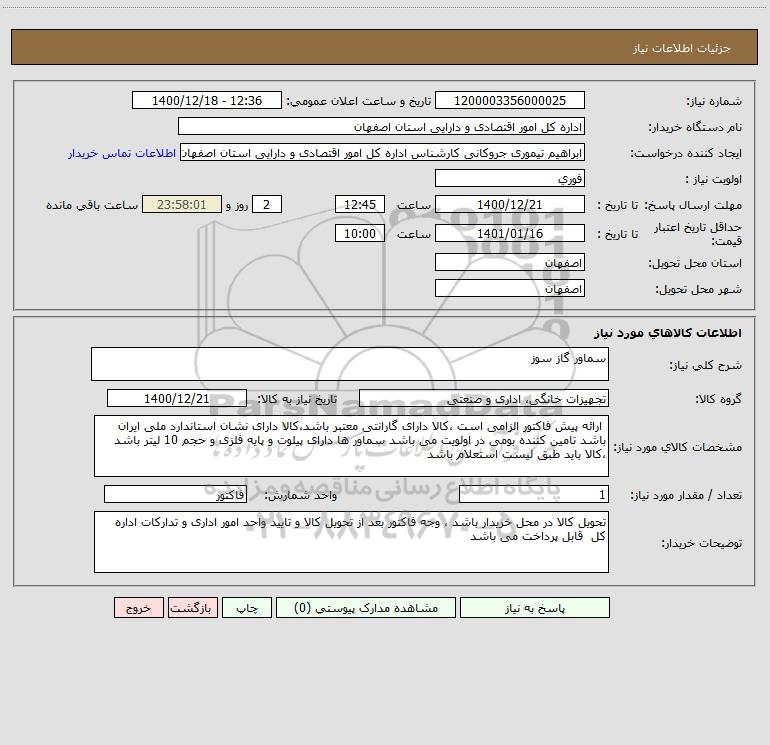Screen dimensions: 770x745
Task: Click request creator field 'ابراهیم تیموری جروکانی'
Action: (x=383, y=152)
